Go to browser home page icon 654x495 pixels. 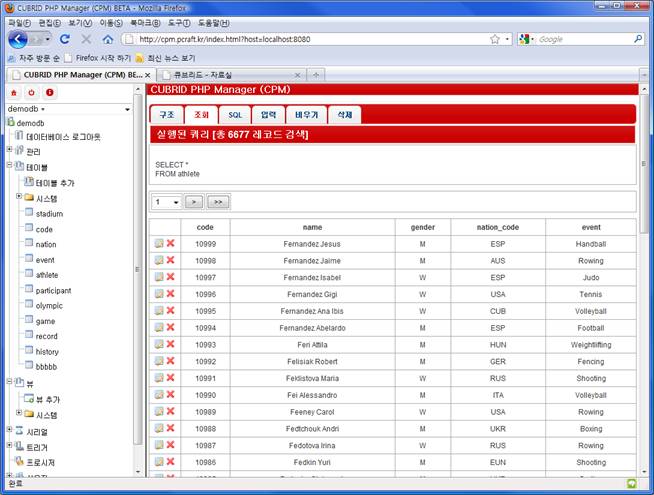pyautogui.click(x=108, y=39)
